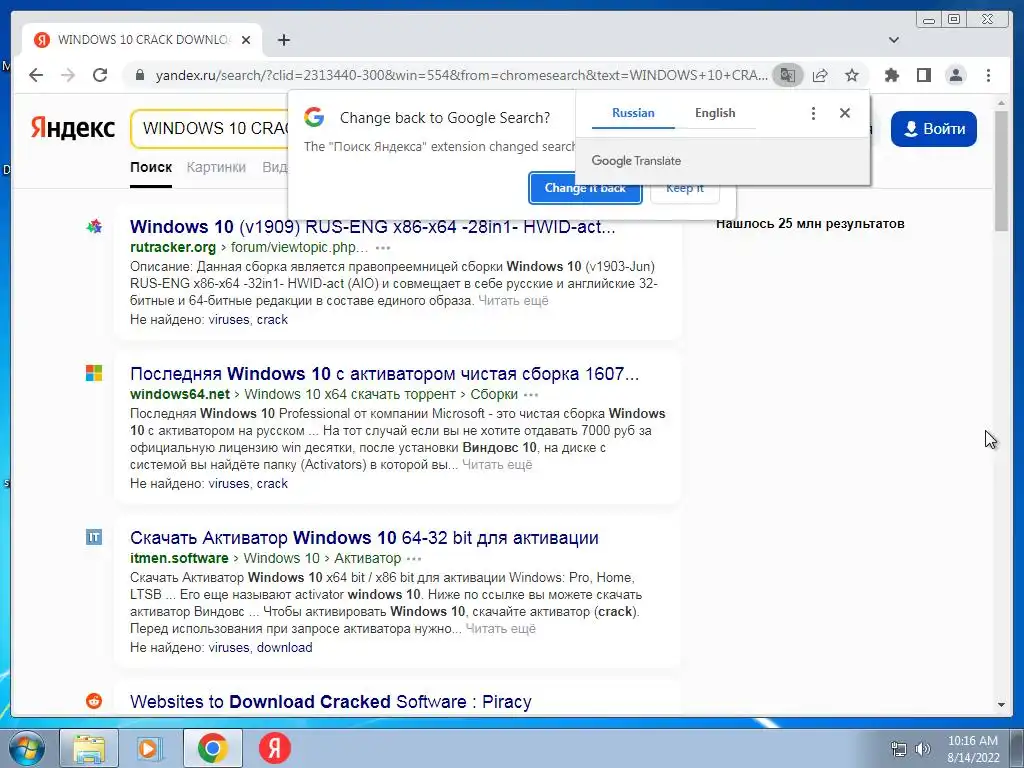Close the Google Translate popup
This screenshot has width=1024, height=768.
click(x=844, y=113)
